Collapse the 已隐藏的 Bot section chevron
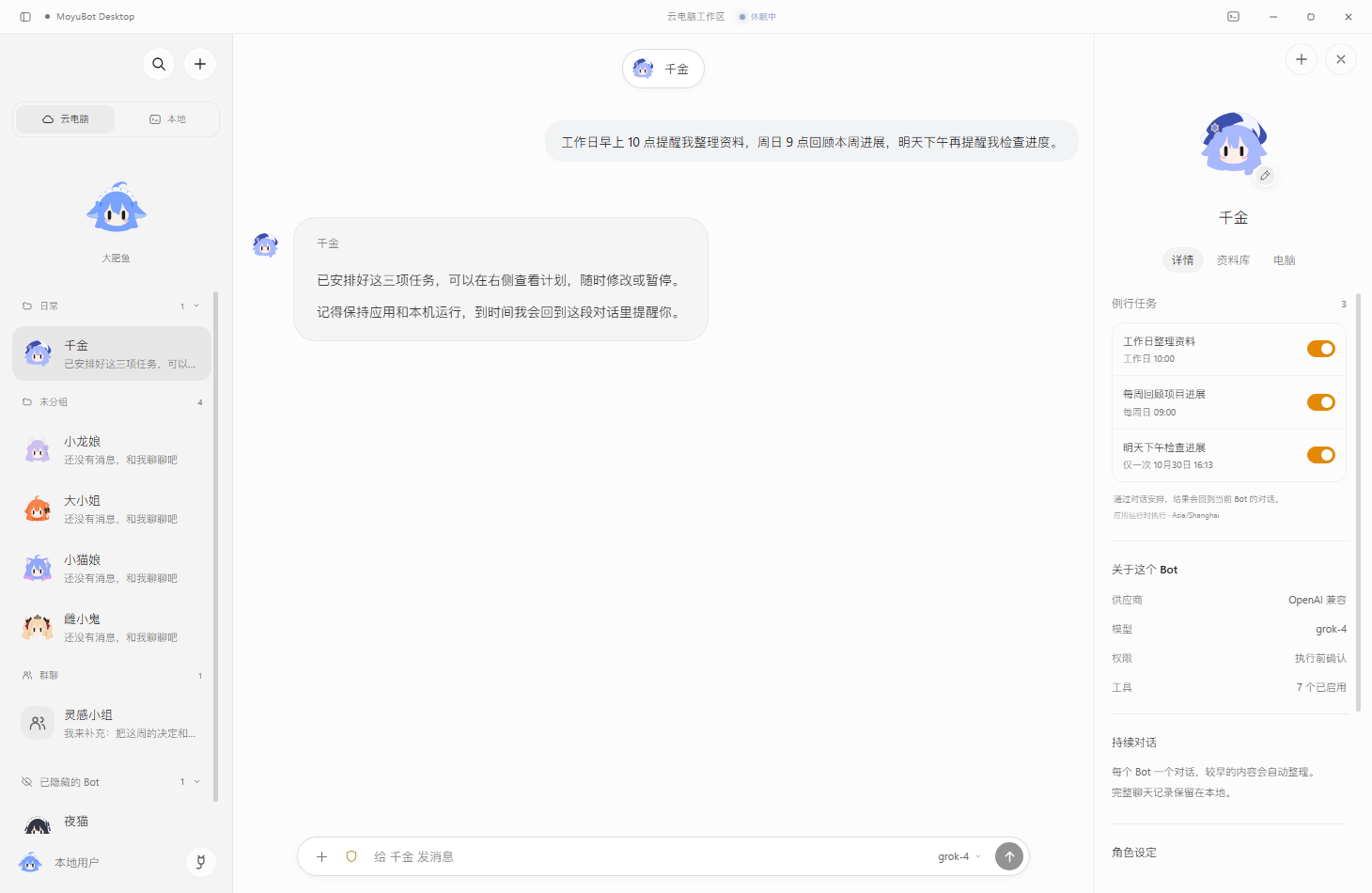The height and width of the screenshot is (893, 1372). click(x=196, y=782)
